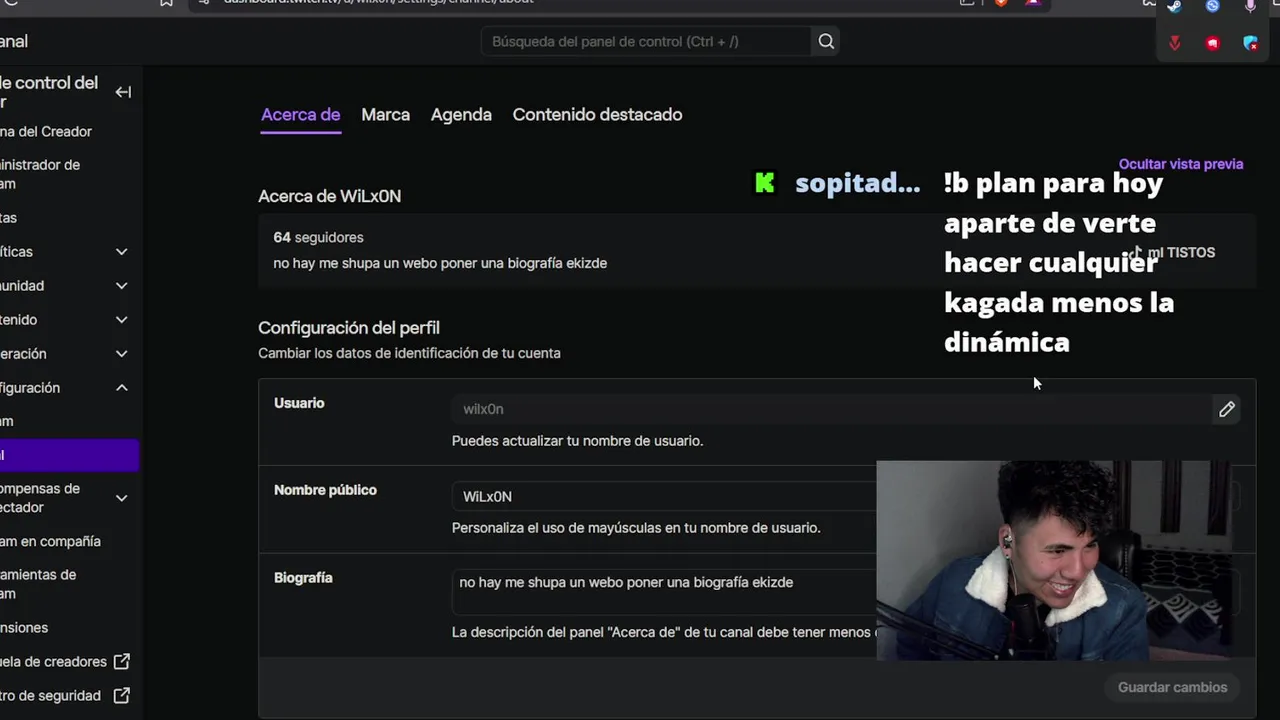
Task: Open 'na del Creador' sidebar item
Action: click(x=46, y=132)
